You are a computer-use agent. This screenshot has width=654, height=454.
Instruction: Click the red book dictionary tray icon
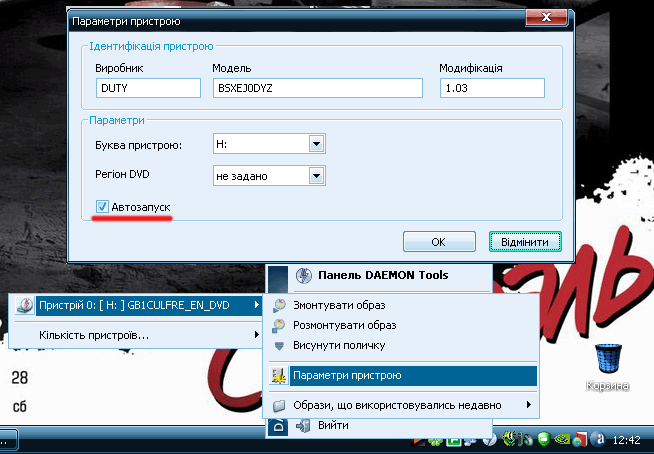pyautogui.click(x=581, y=439)
